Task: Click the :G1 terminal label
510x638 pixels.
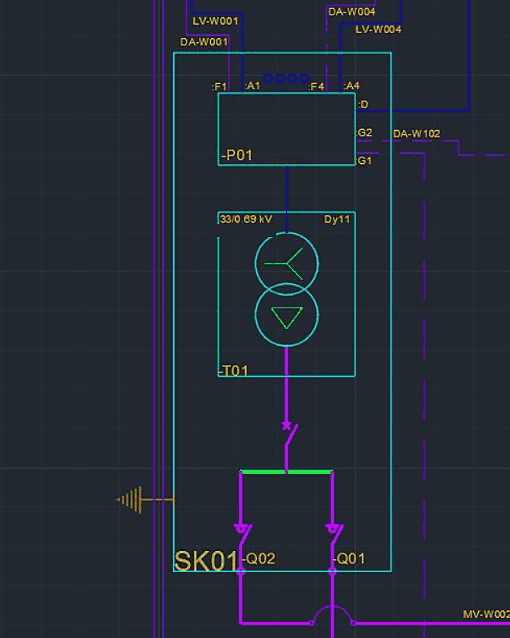Action: pyautogui.click(x=364, y=161)
